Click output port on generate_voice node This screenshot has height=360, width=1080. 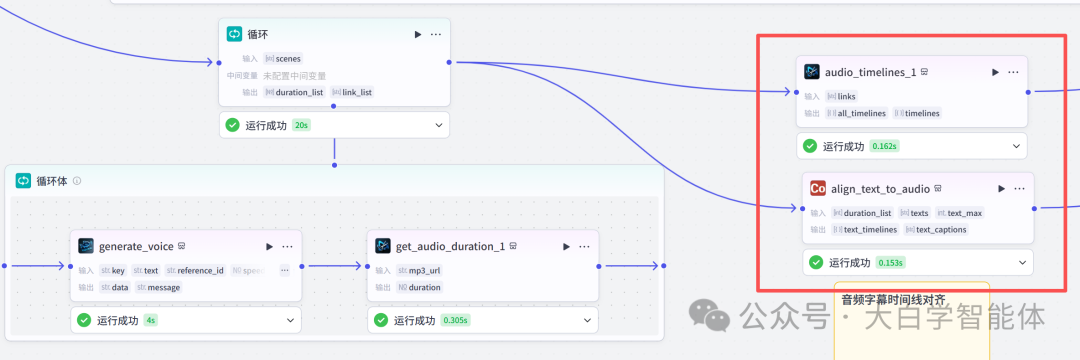click(301, 266)
